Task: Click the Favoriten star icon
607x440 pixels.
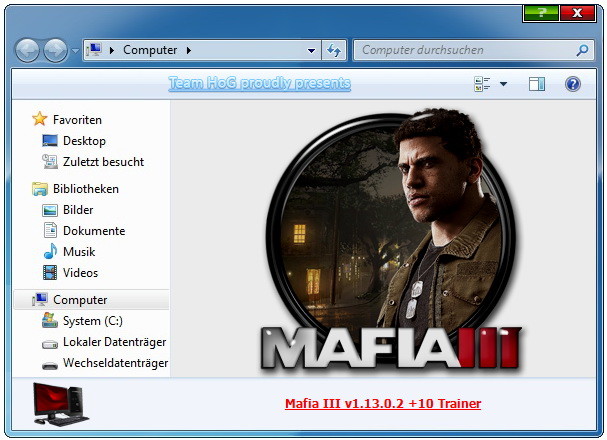Action: click(x=40, y=119)
